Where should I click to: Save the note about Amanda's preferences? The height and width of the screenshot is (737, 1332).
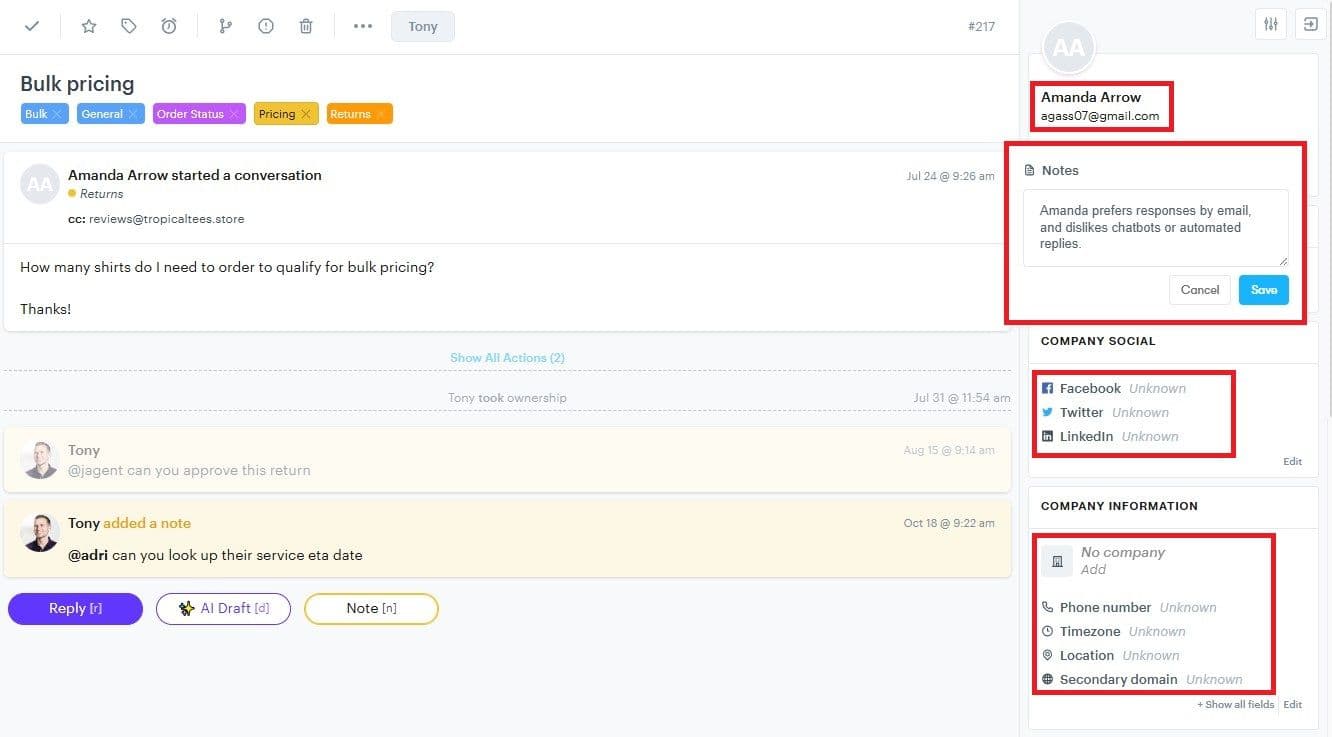pos(1263,289)
